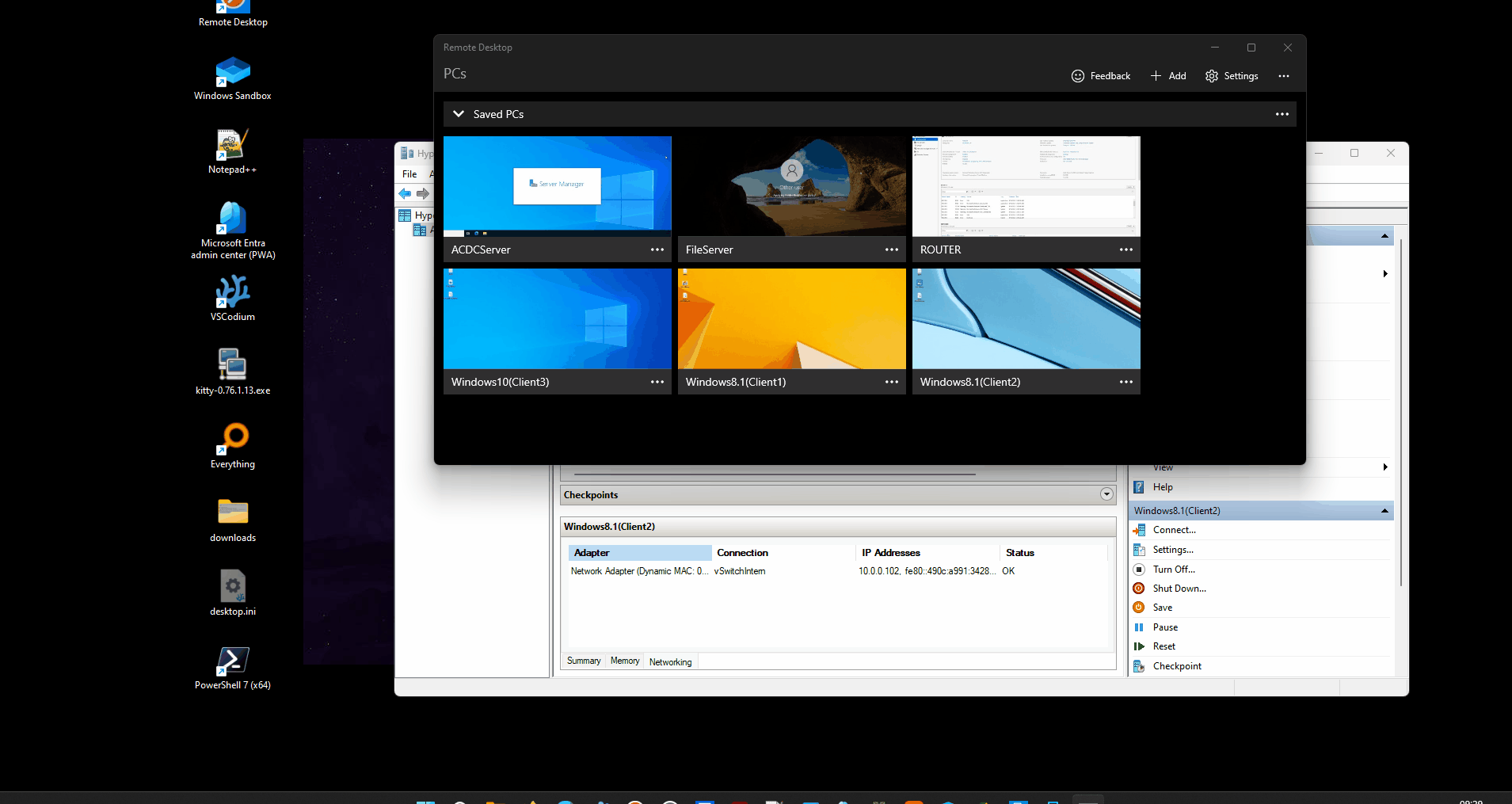Connect to the ROUTER PC thumbnail
The width and height of the screenshot is (1512, 804).
[1026, 186]
